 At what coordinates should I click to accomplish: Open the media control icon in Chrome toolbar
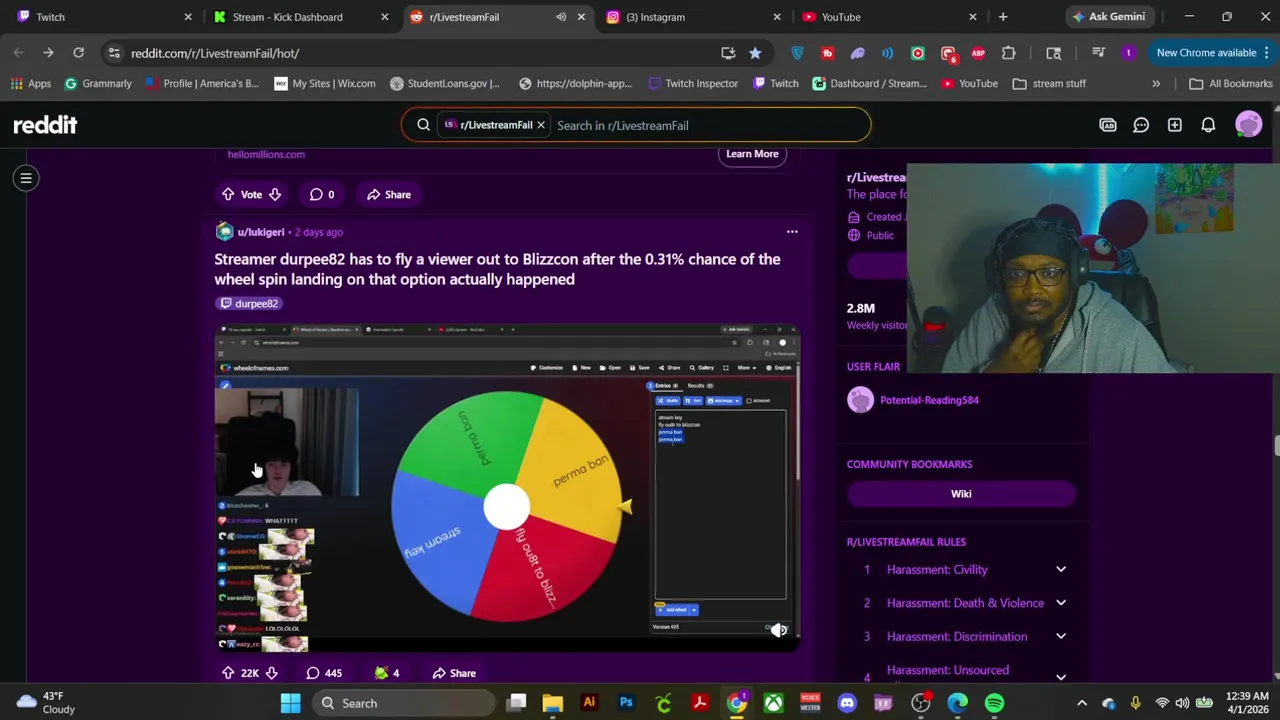point(1099,53)
